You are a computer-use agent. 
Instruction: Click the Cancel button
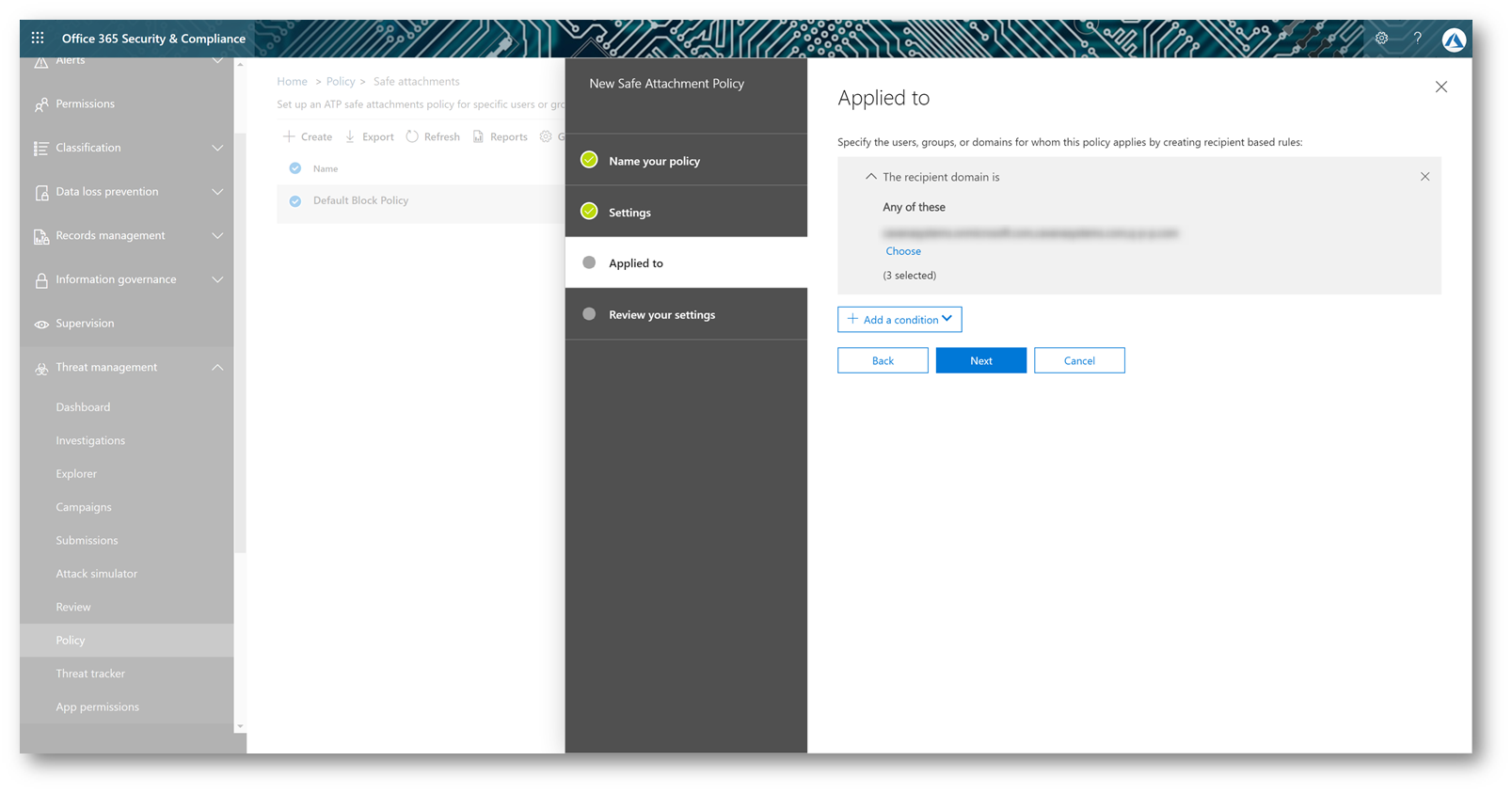click(1079, 360)
